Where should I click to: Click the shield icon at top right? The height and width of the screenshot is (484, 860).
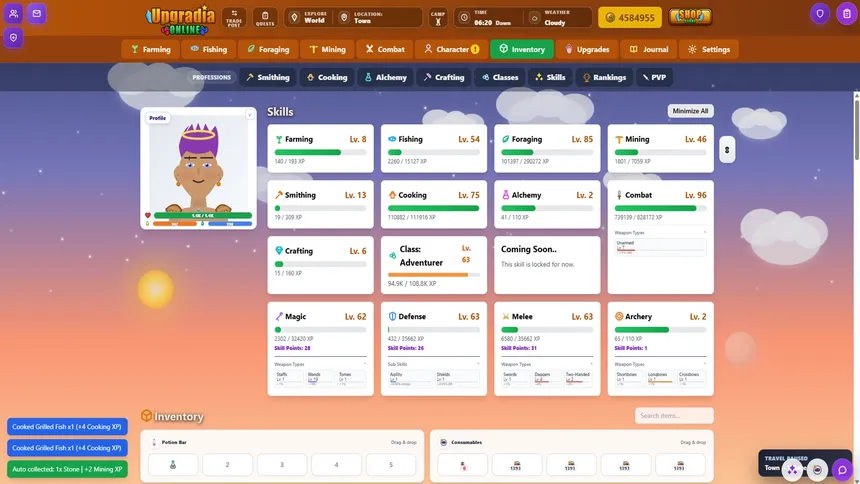(x=820, y=14)
